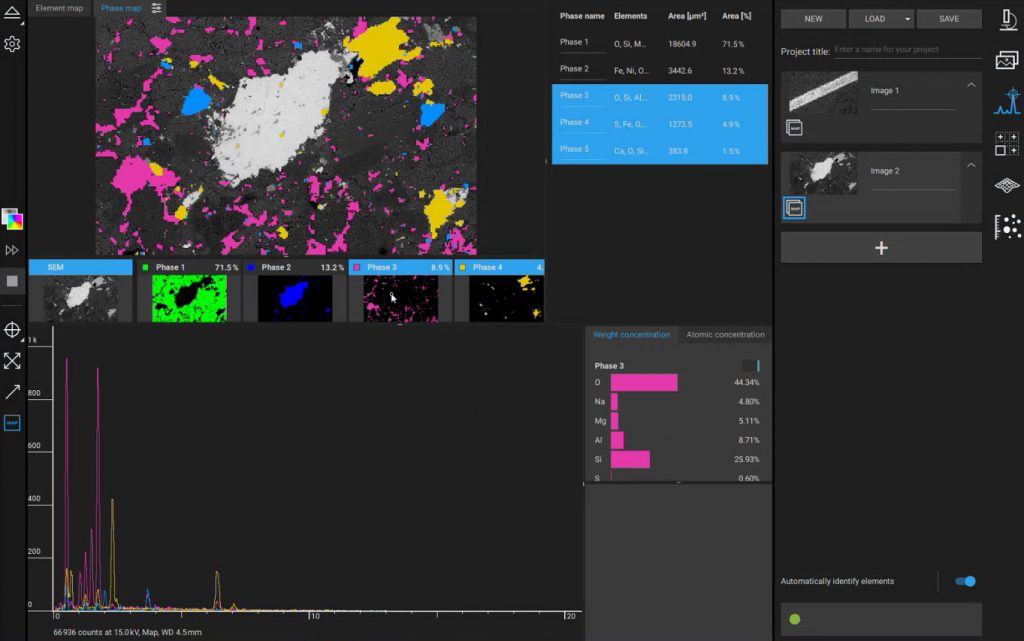
Task: Open the particle size analysis icon
Action: click(1007, 227)
